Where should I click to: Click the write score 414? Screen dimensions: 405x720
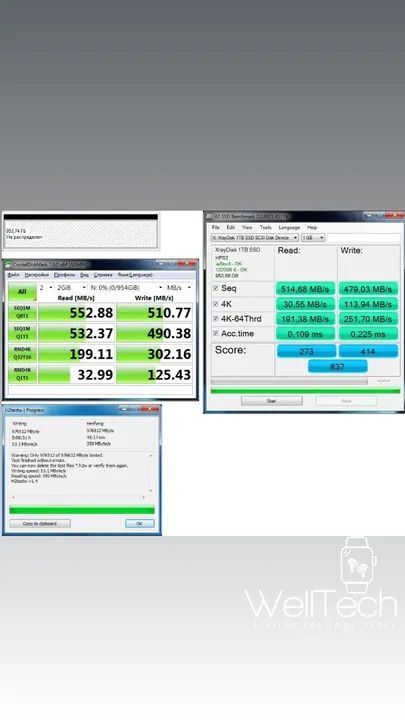368,351
